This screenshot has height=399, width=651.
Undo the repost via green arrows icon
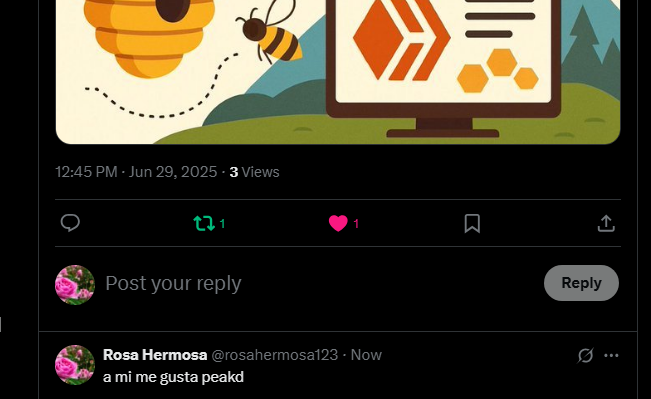click(204, 223)
